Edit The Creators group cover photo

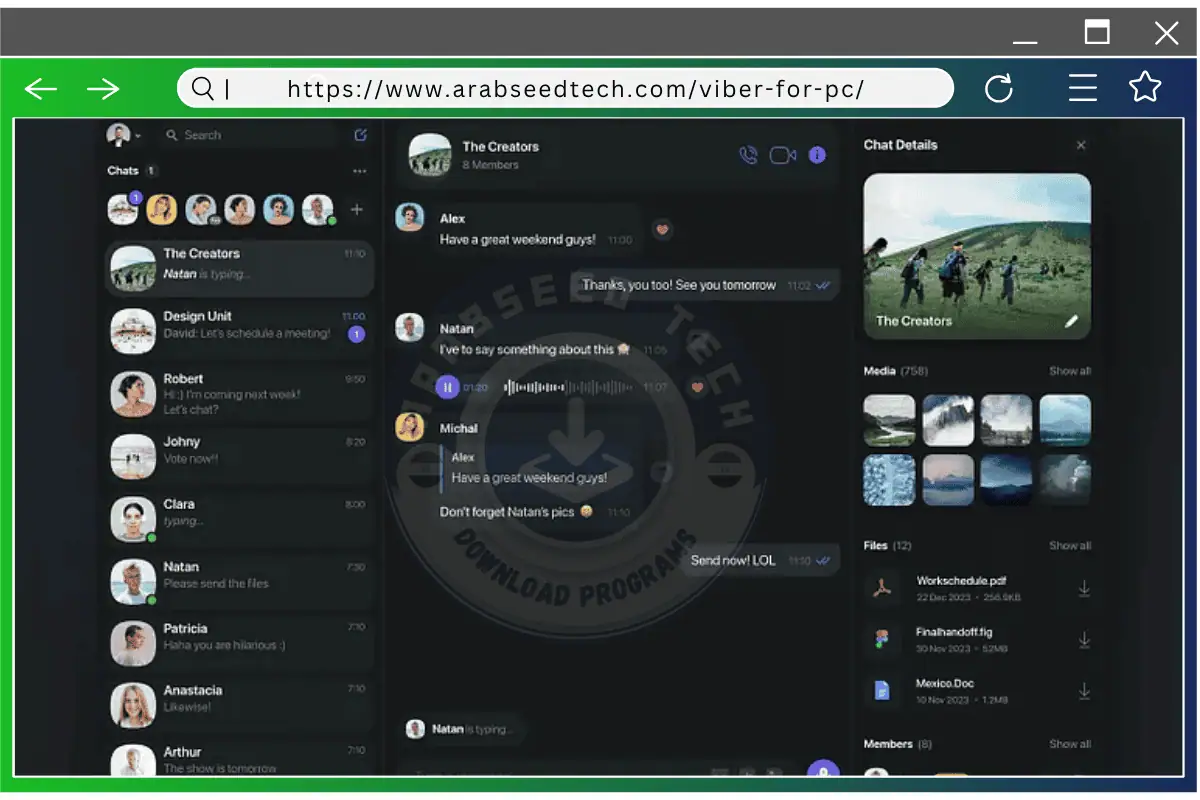pos(1071,321)
